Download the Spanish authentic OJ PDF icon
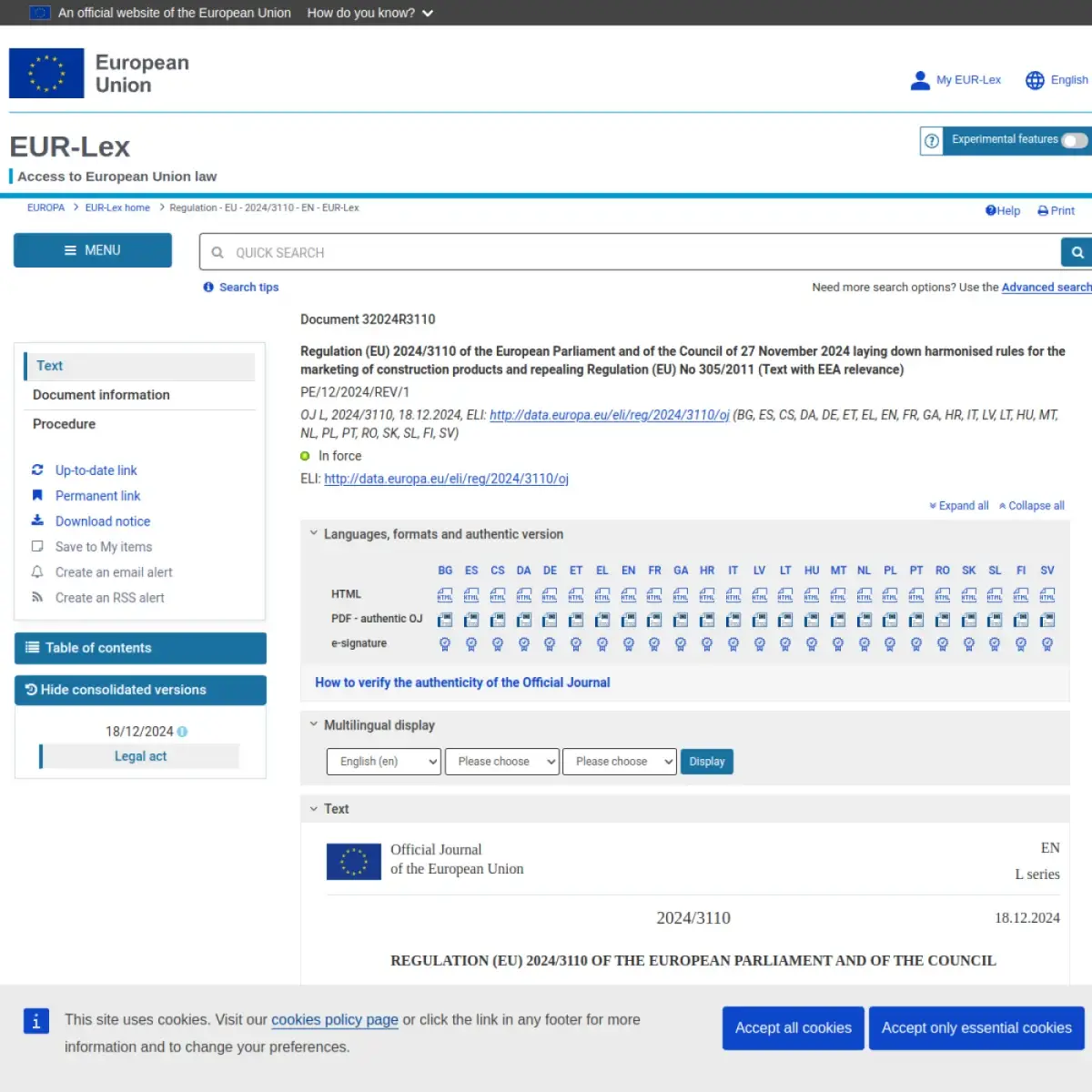Viewport: 1092px width, 1092px height. [471, 620]
